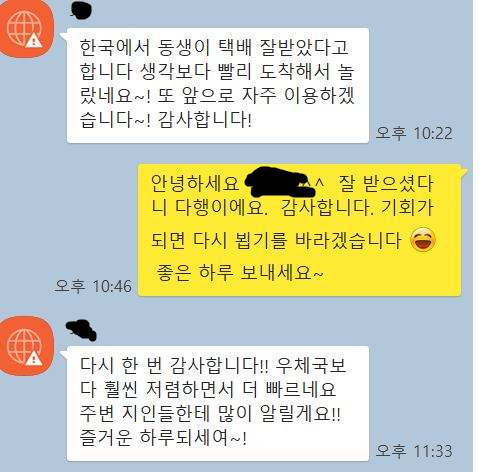This screenshot has width=496, height=472.
Task: Click the line 좋은 하루 보내세요~
Action: 240,273
